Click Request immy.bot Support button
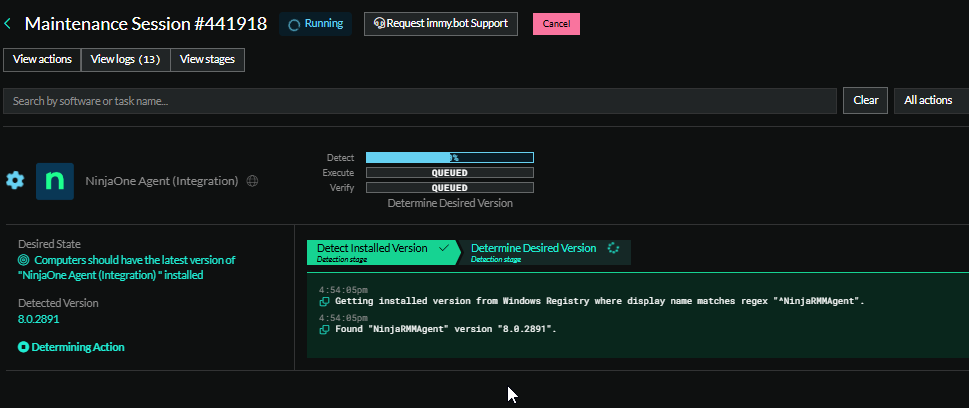 [x=441, y=23]
